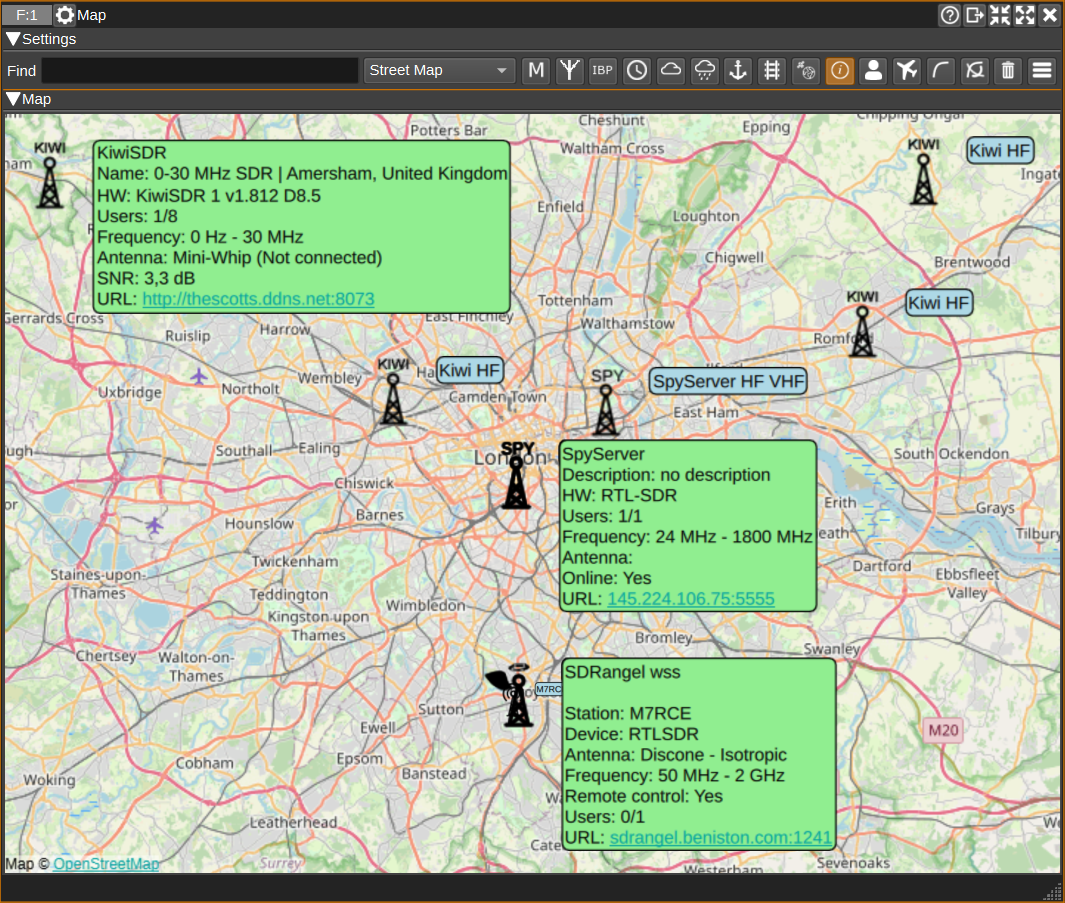Click the Find search input field
Viewport: 1065px width, 903px height.
[200, 71]
